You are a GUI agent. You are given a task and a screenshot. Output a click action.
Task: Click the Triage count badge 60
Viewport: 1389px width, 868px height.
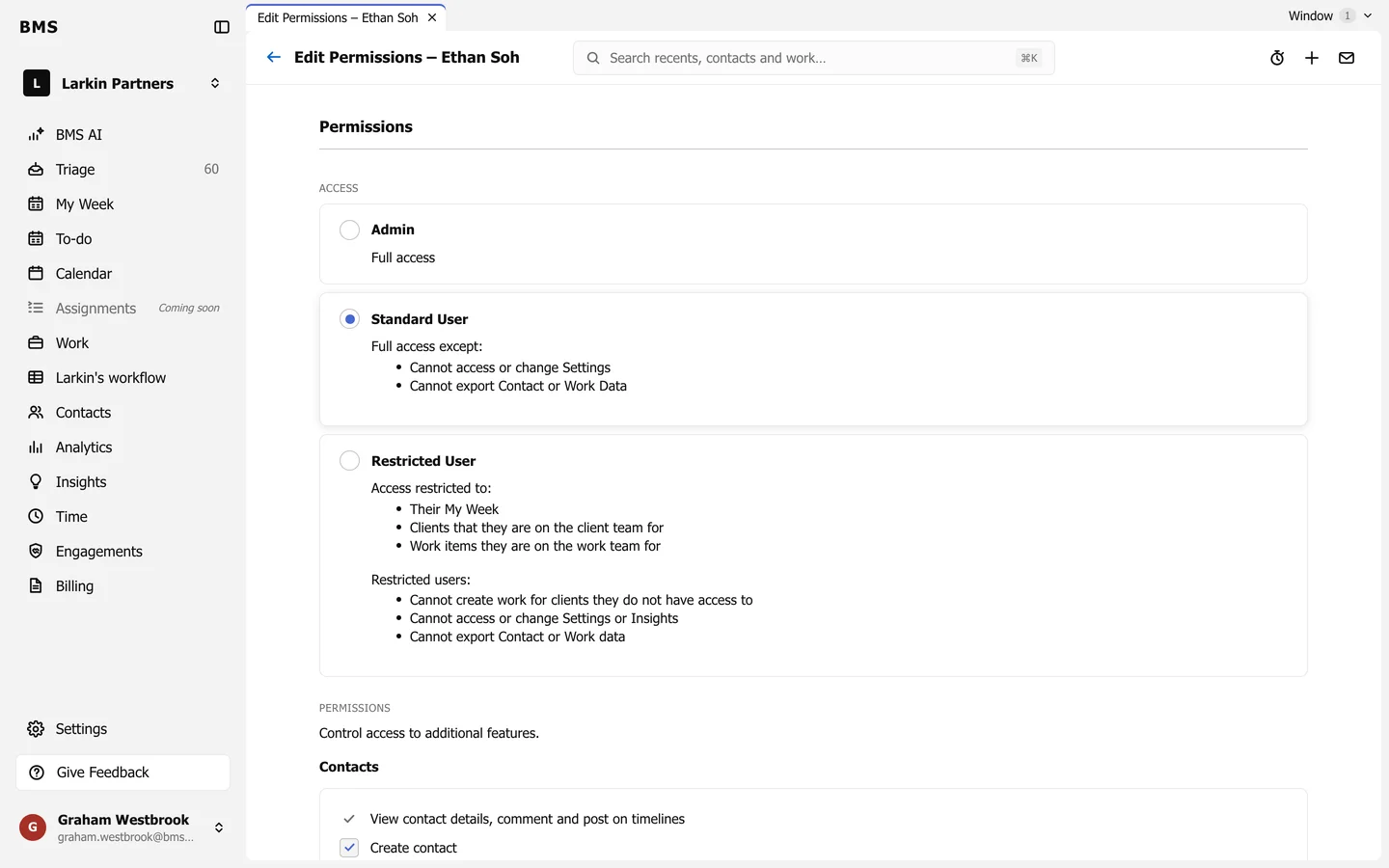(211, 169)
